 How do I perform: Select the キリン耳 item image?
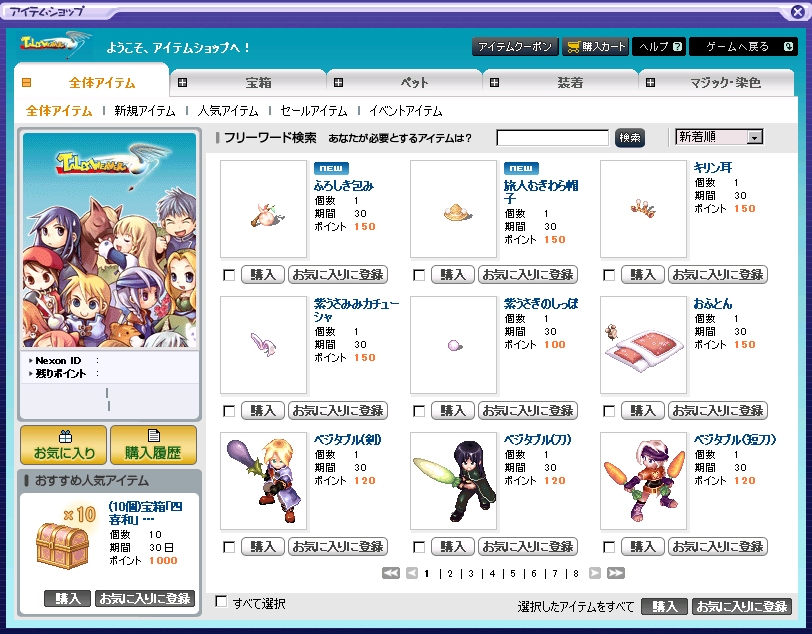click(644, 209)
